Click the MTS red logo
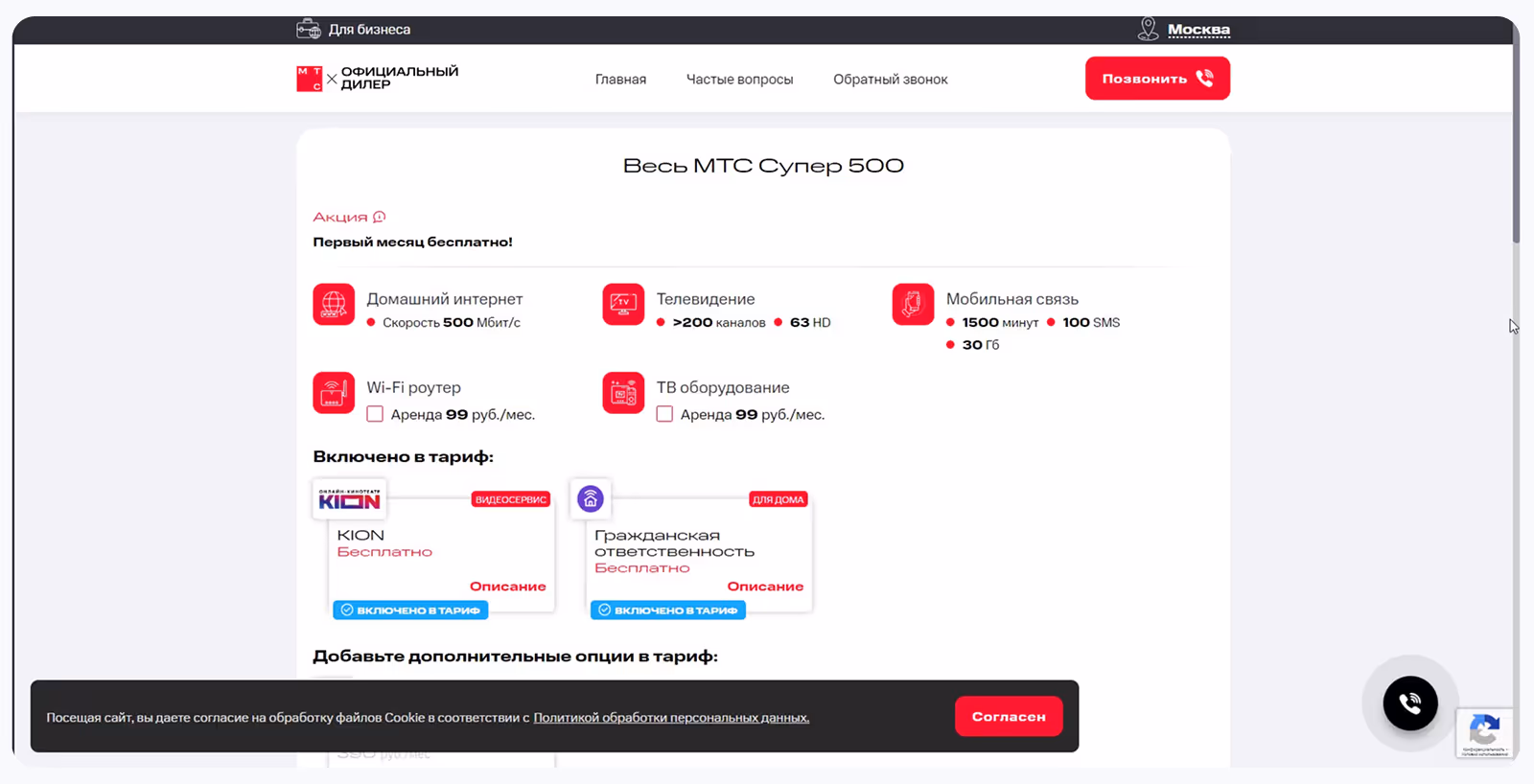 pos(310,79)
